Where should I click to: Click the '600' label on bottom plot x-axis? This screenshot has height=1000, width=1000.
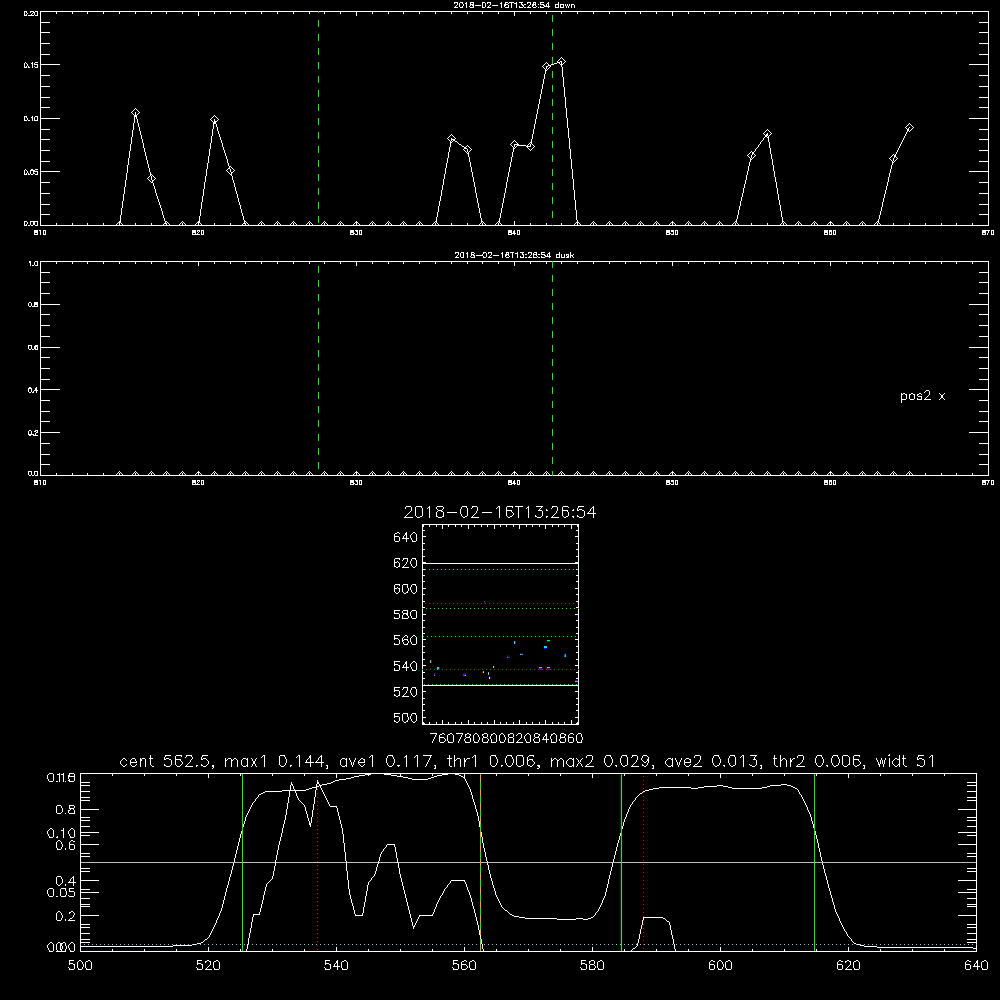tap(721, 966)
